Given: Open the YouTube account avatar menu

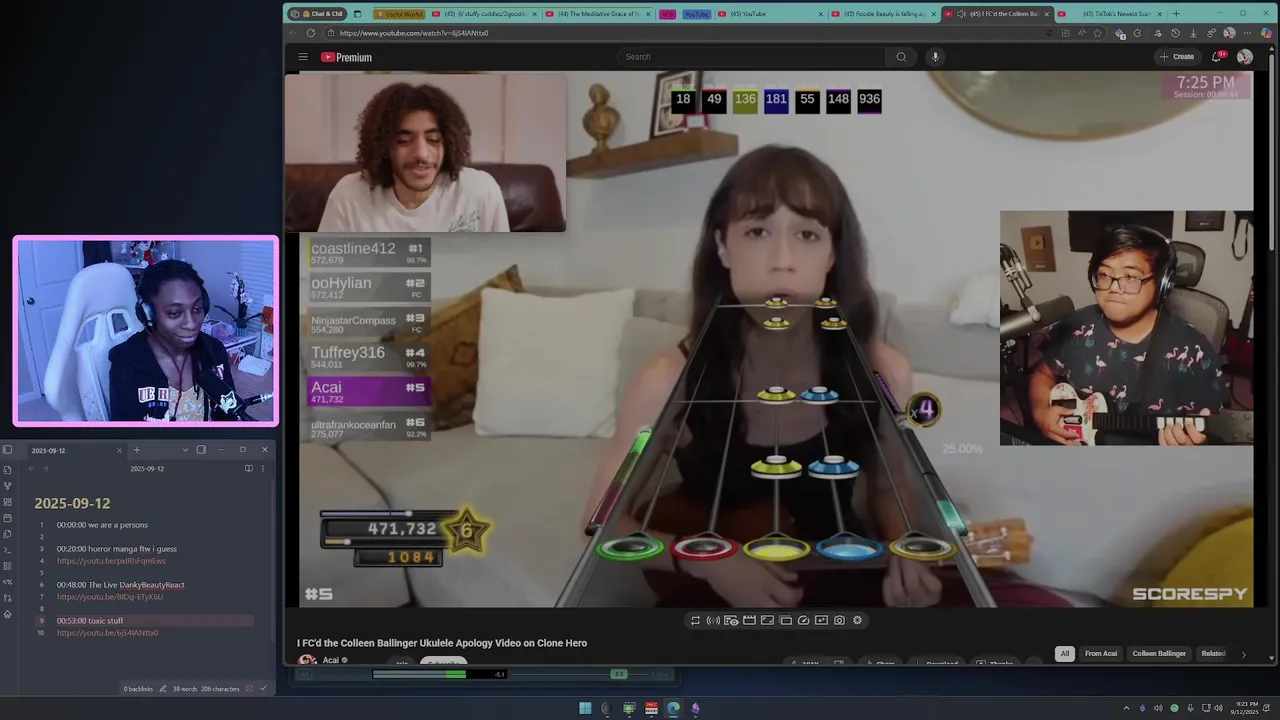Looking at the screenshot, I should [x=1245, y=57].
